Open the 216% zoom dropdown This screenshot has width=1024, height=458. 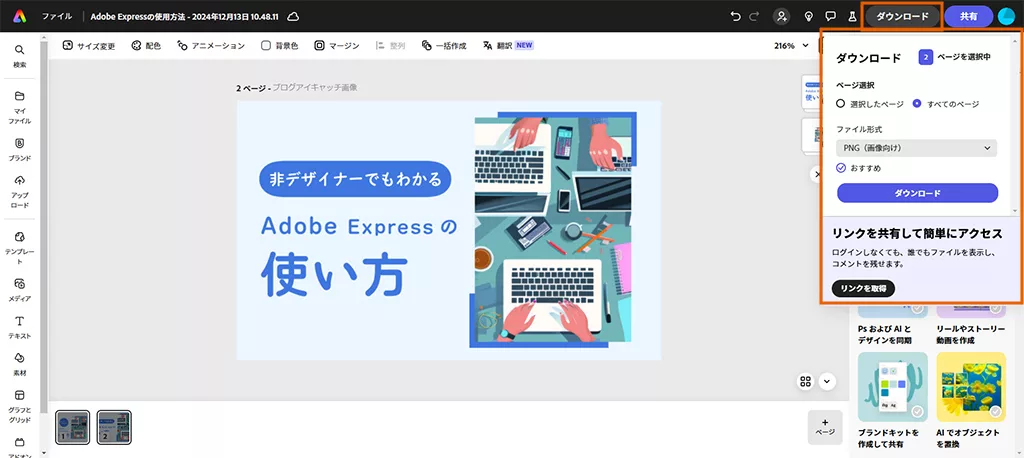pos(791,46)
